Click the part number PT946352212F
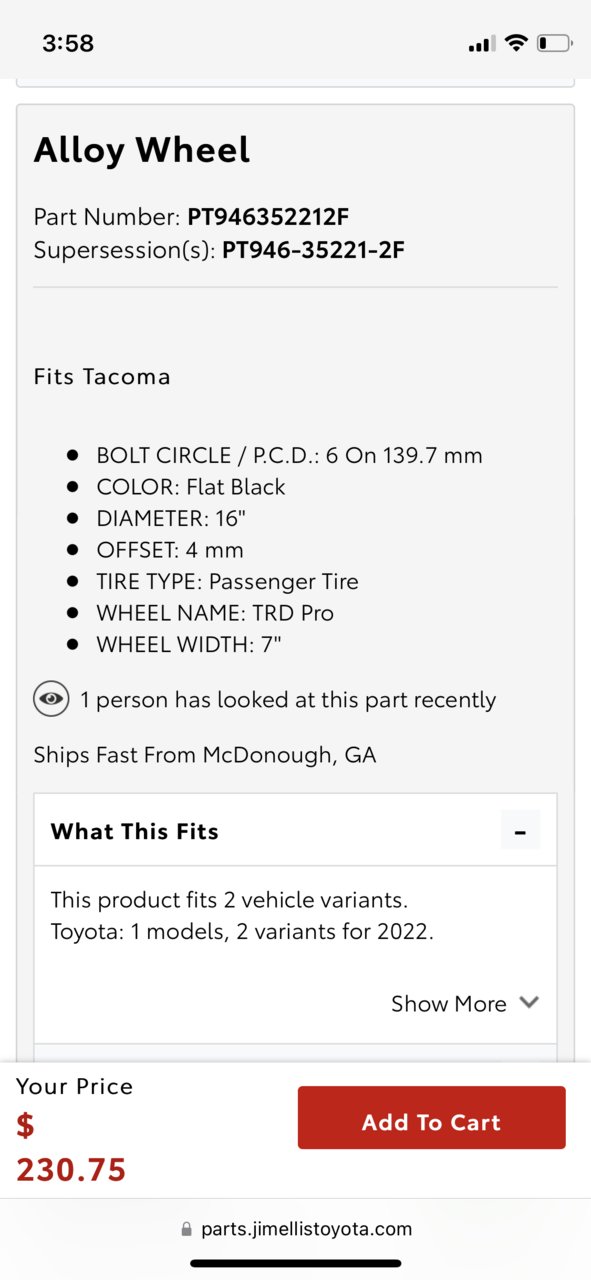The image size is (591, 1280). coord(268,217)
